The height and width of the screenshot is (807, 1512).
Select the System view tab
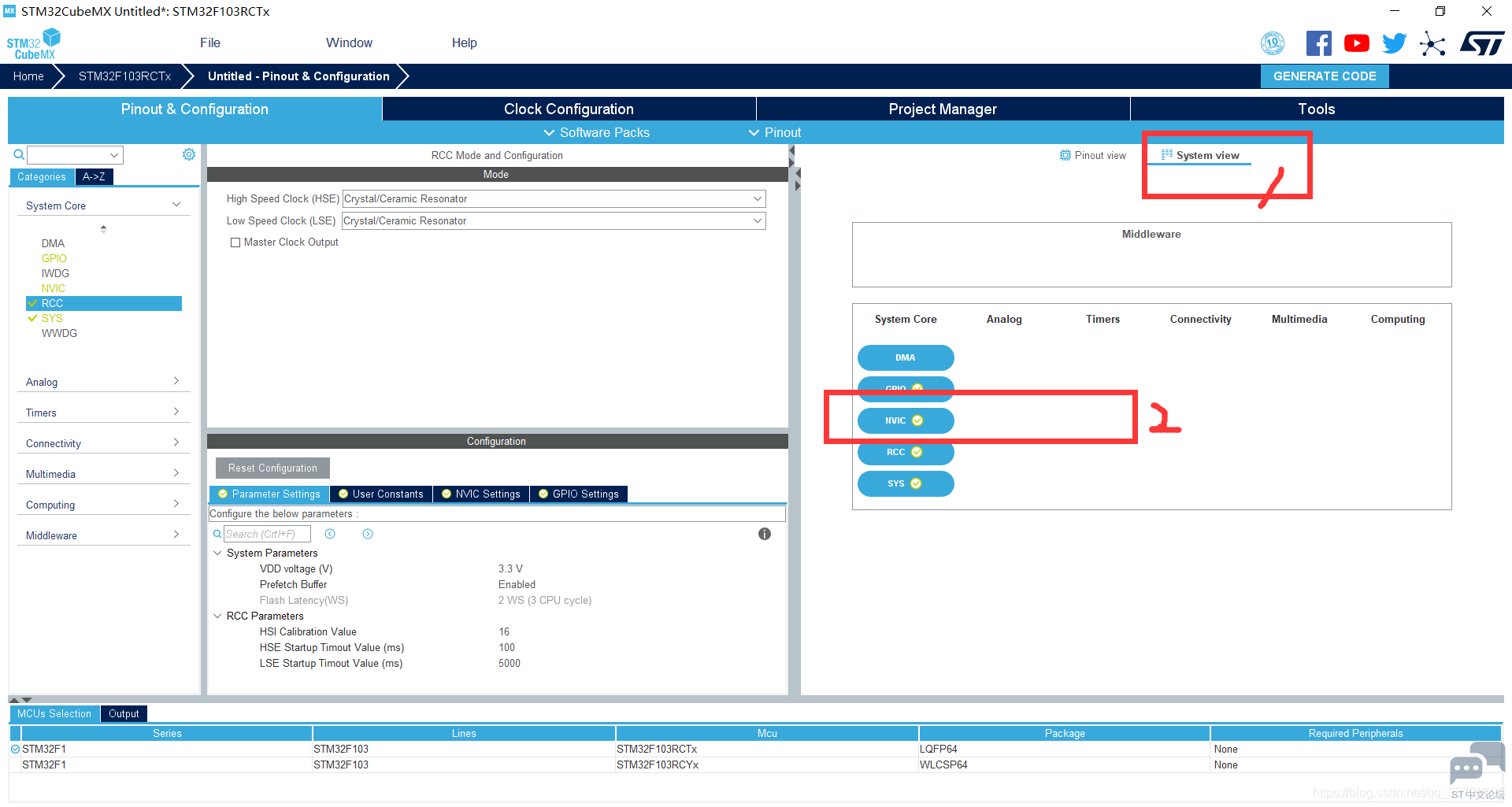(1200, 155)
